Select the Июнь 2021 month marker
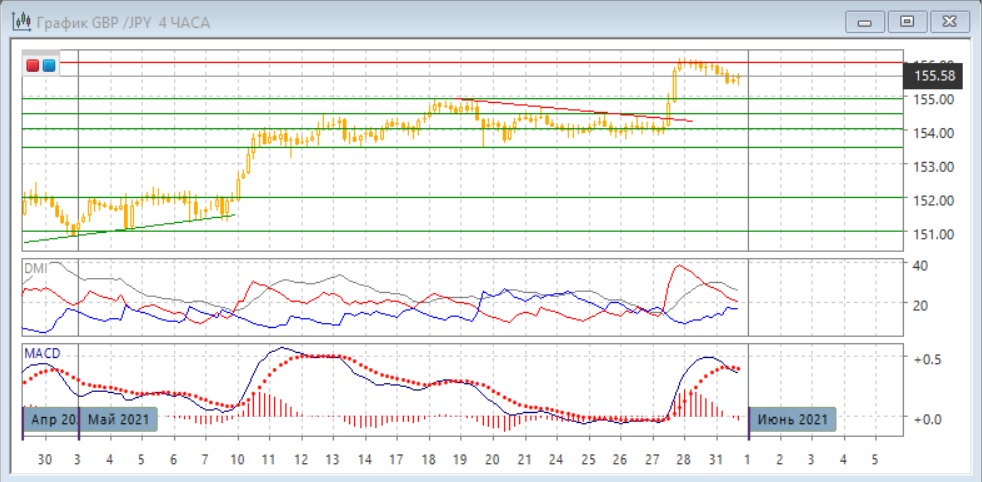The width and height of the screenshot is (982, 482). point(792,420)
